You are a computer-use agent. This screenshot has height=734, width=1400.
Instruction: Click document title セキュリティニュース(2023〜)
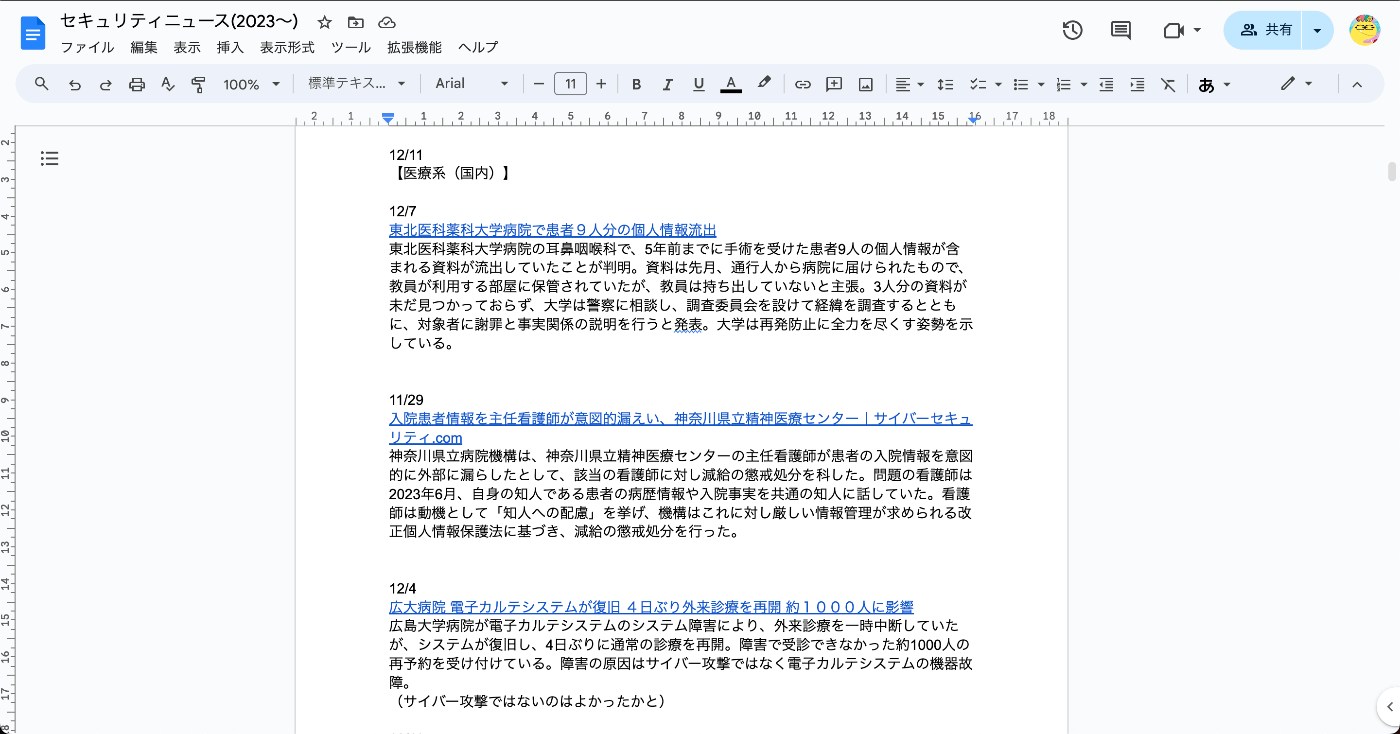pos(179,21)
